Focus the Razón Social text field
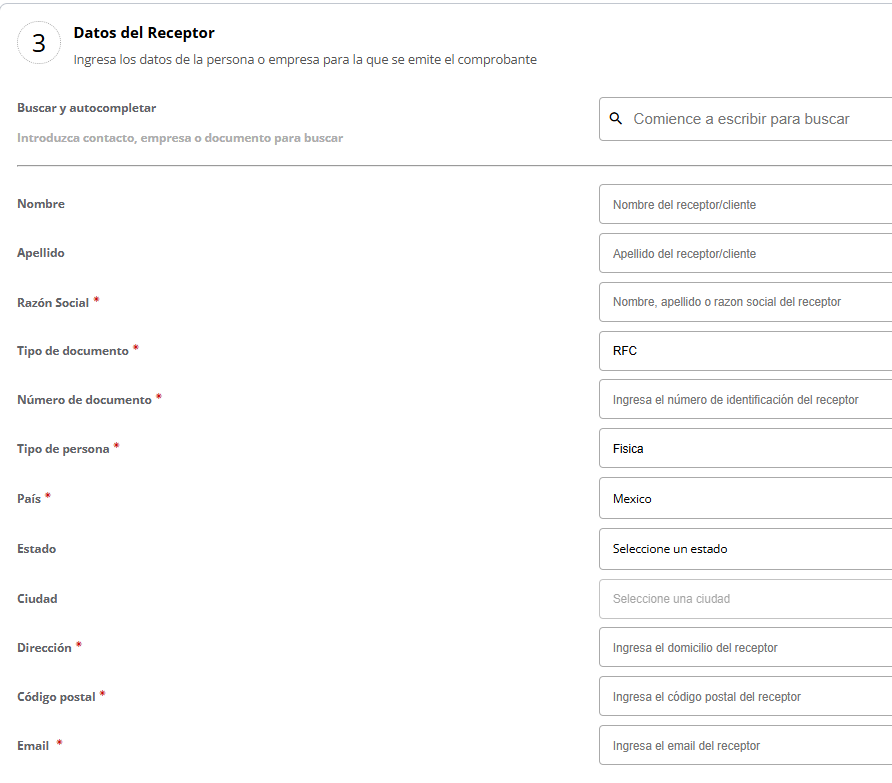The height and width of the screenshot is (783, 892). click(x=745, y=302)
